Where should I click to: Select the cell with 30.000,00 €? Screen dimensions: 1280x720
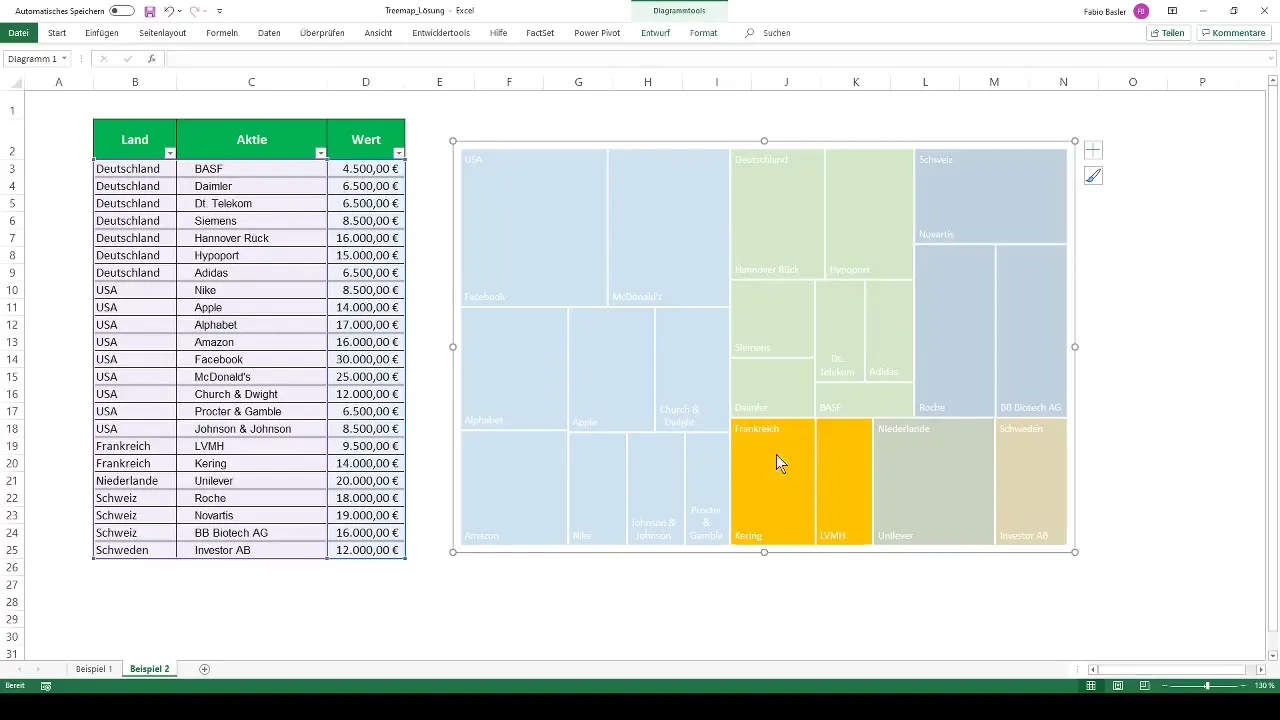coord(366,359)
